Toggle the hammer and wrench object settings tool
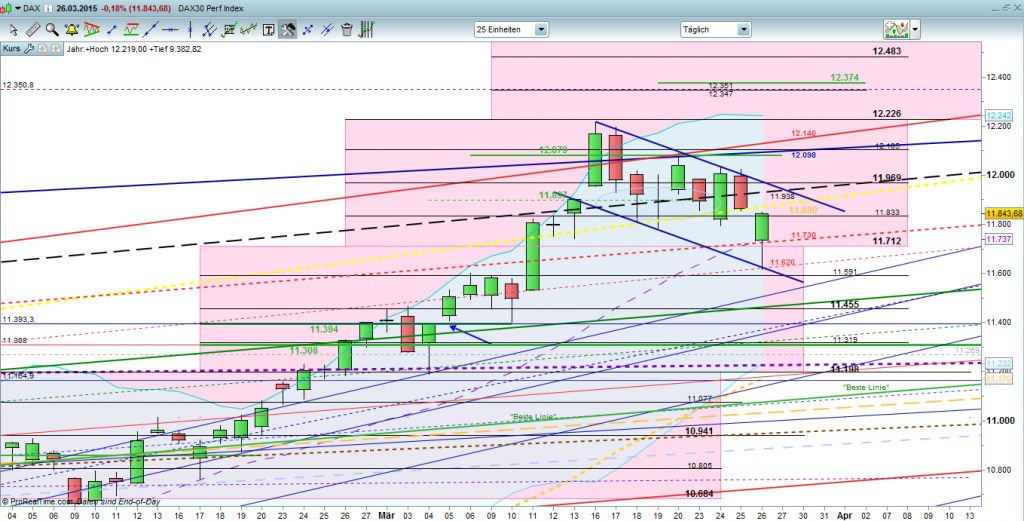The width and height of the screenshot is (1024, 521). pos(288,29)
